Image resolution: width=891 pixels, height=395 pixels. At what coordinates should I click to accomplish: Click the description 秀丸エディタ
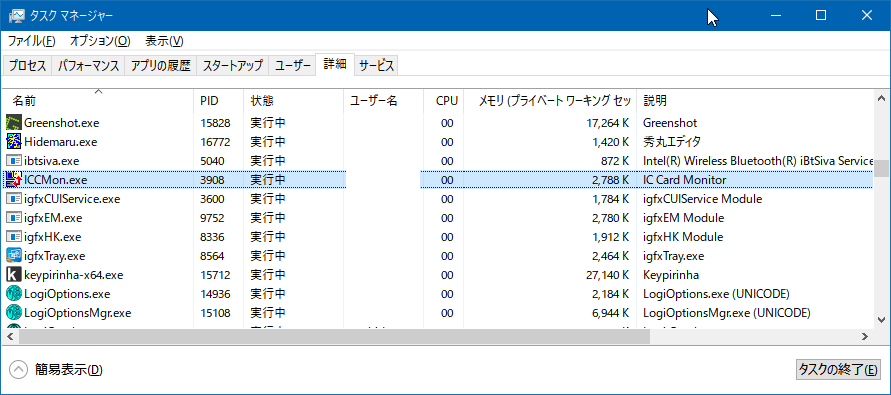[x=672, y=142]
